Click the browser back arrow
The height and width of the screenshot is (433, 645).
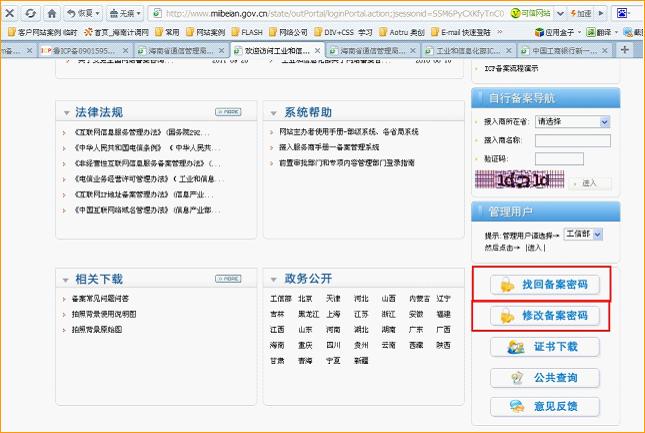click(x=10, y=14)
